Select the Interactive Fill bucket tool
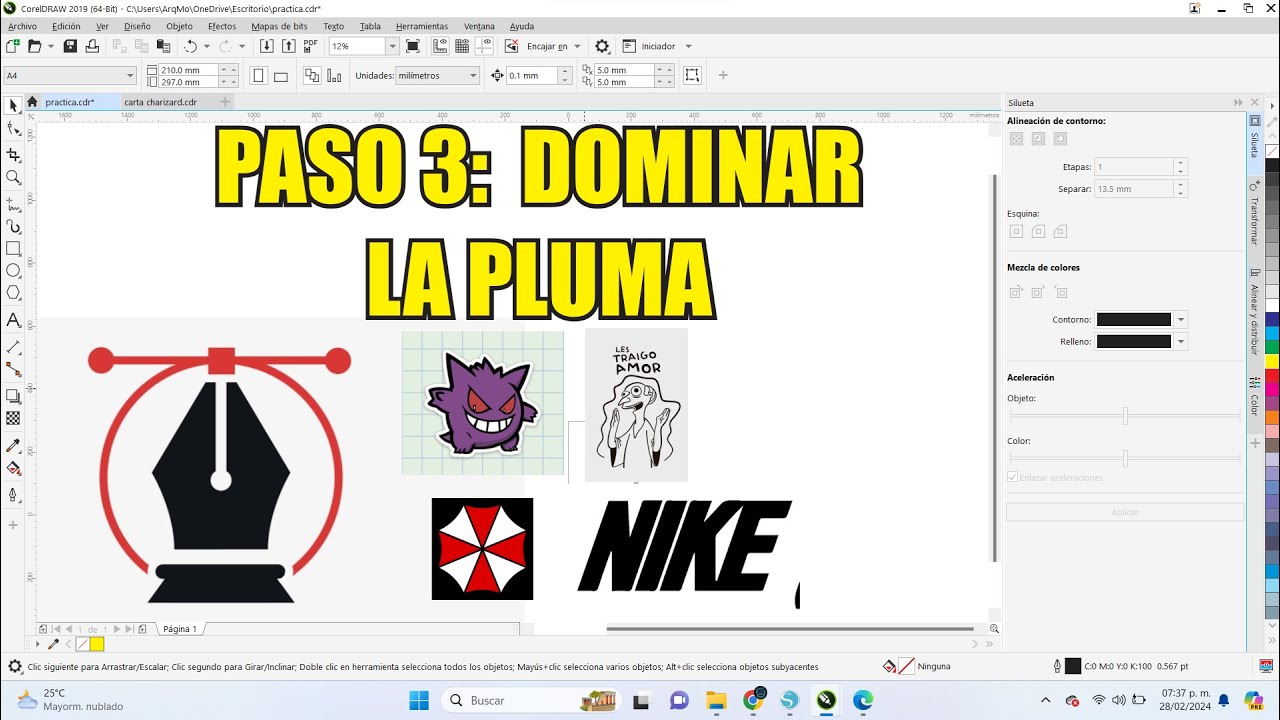Screen dimensions: 1280x720 [x=13, y=468]
